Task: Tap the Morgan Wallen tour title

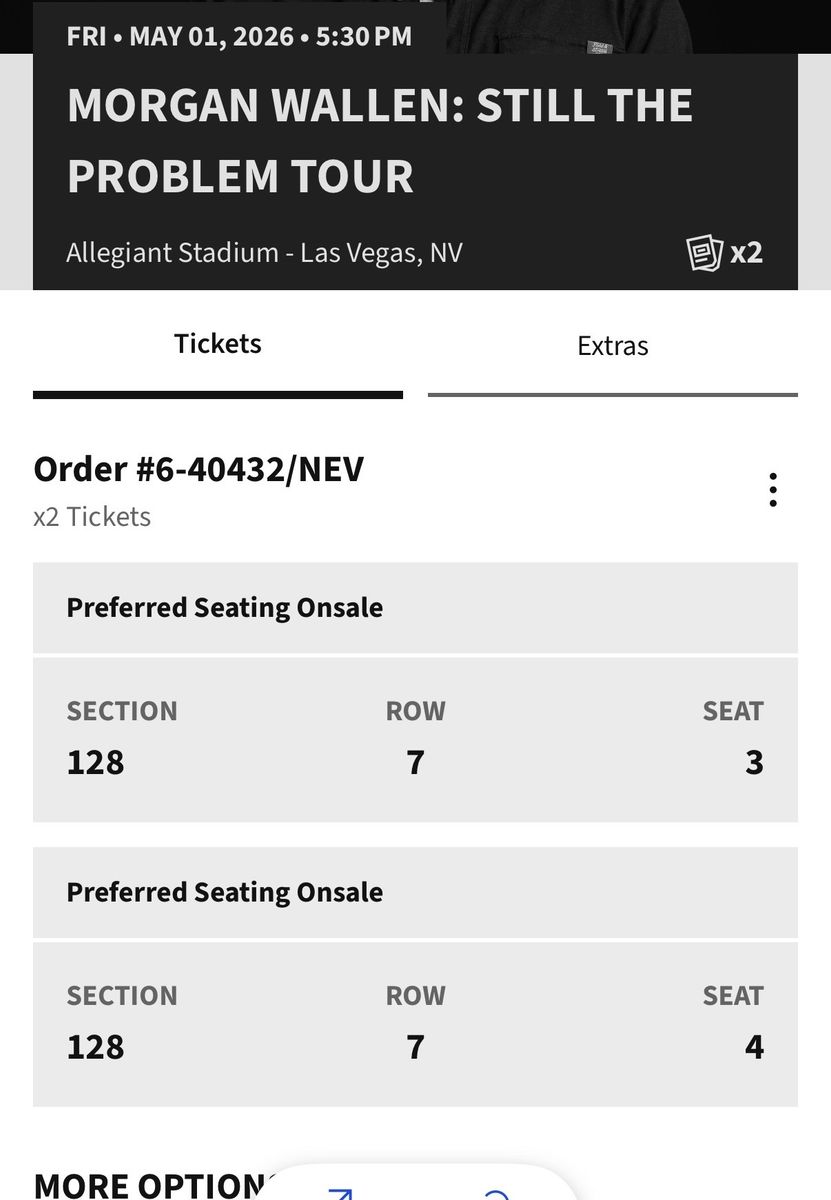Action: pyautogui.click(x=380, y=141)
